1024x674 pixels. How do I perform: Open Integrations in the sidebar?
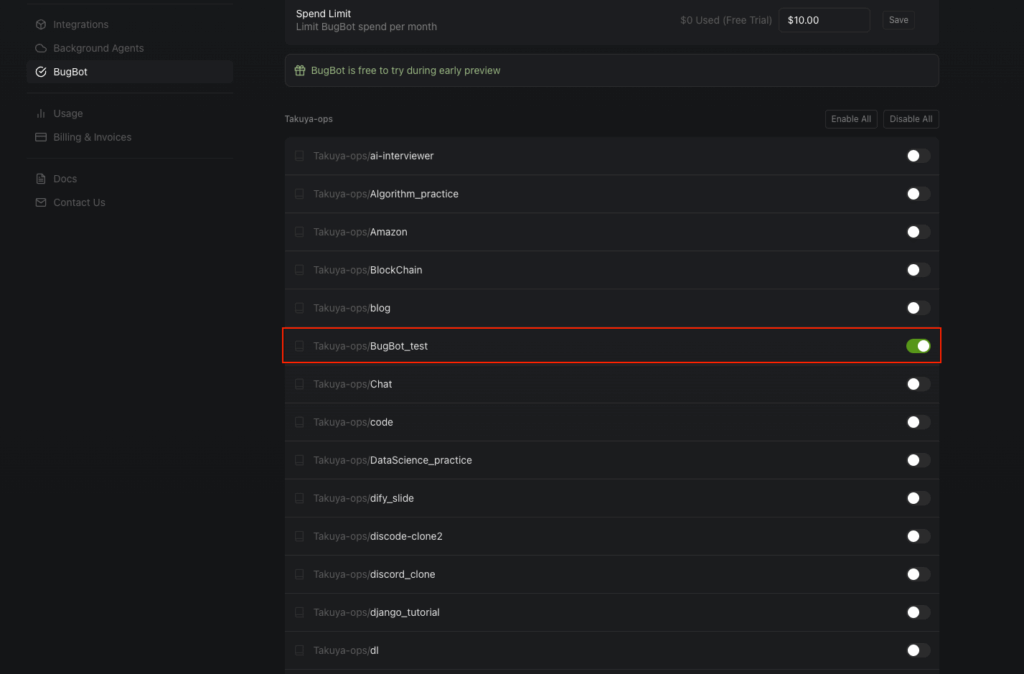click(130, 24)
